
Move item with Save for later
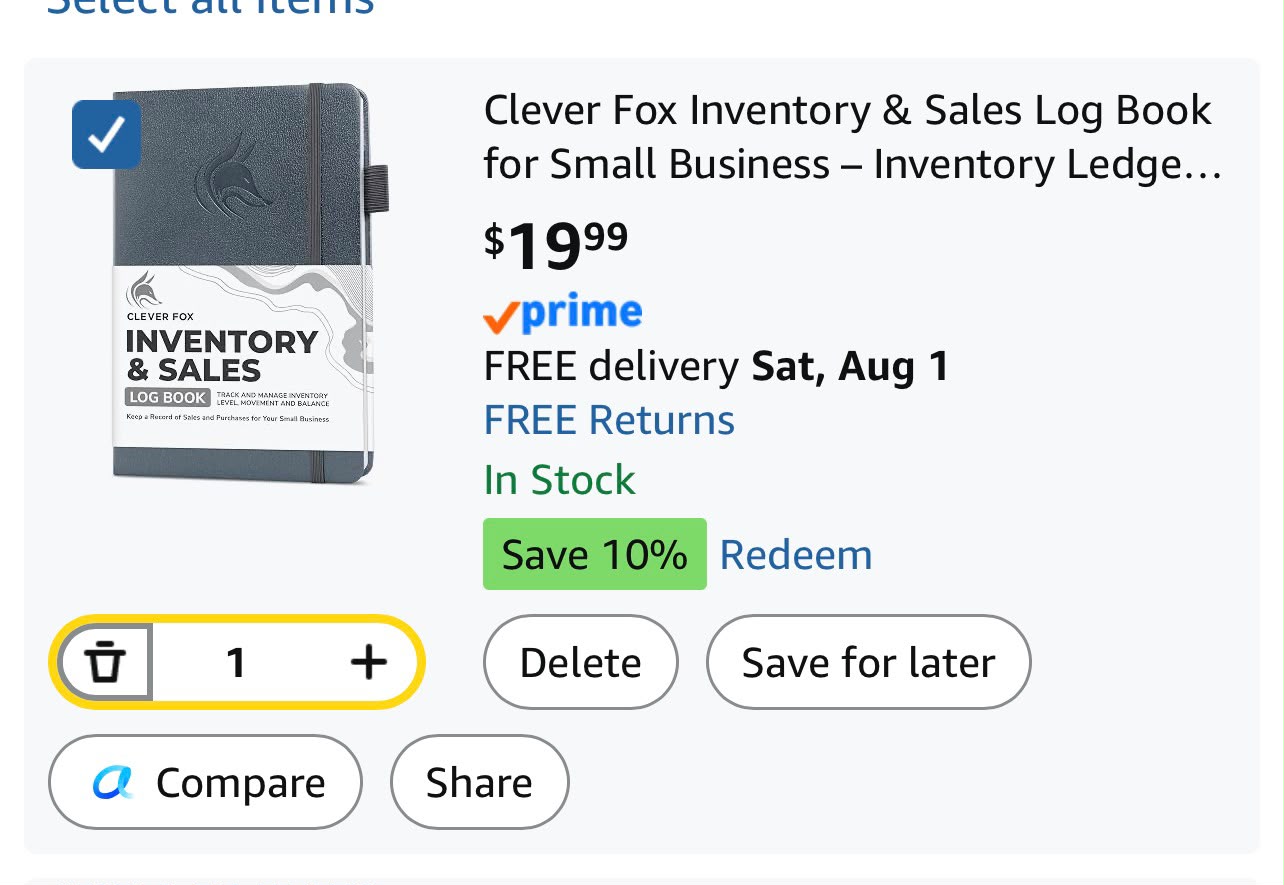(x=868, y=662)
